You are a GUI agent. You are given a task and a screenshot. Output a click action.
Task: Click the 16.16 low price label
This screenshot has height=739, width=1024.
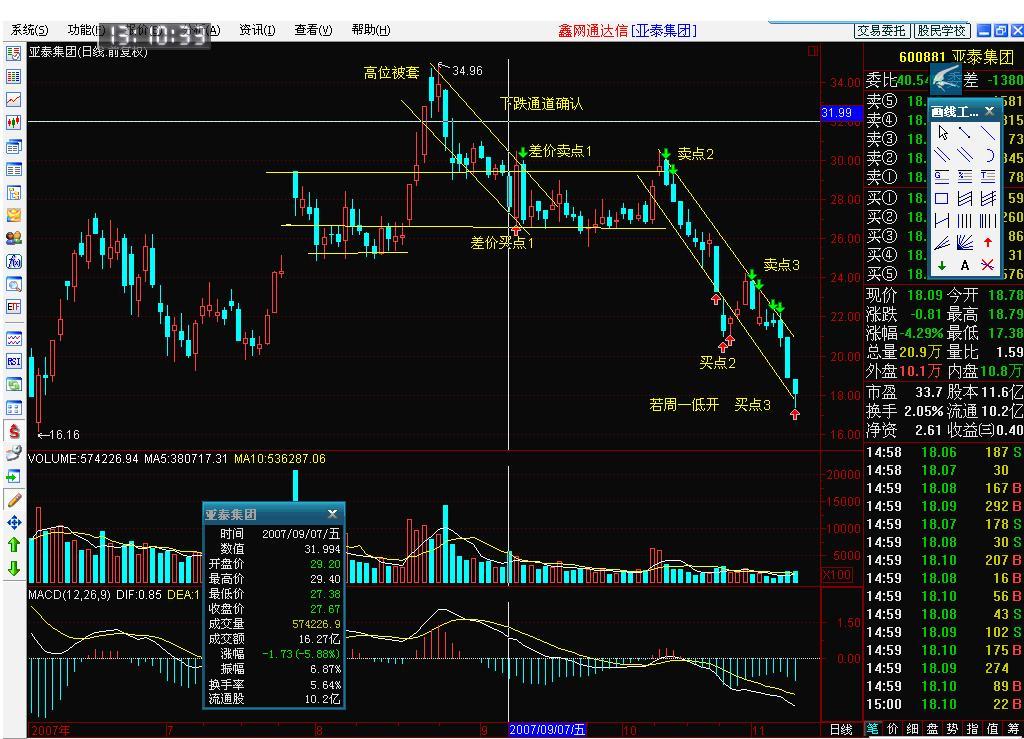coord(64,435)
